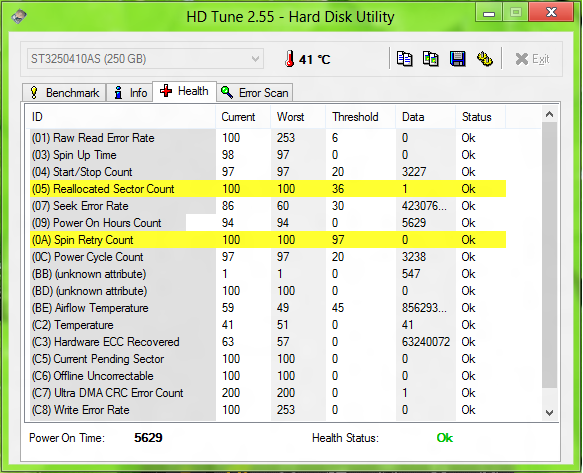Click the Power On Time value 5629

coord(148,438)
